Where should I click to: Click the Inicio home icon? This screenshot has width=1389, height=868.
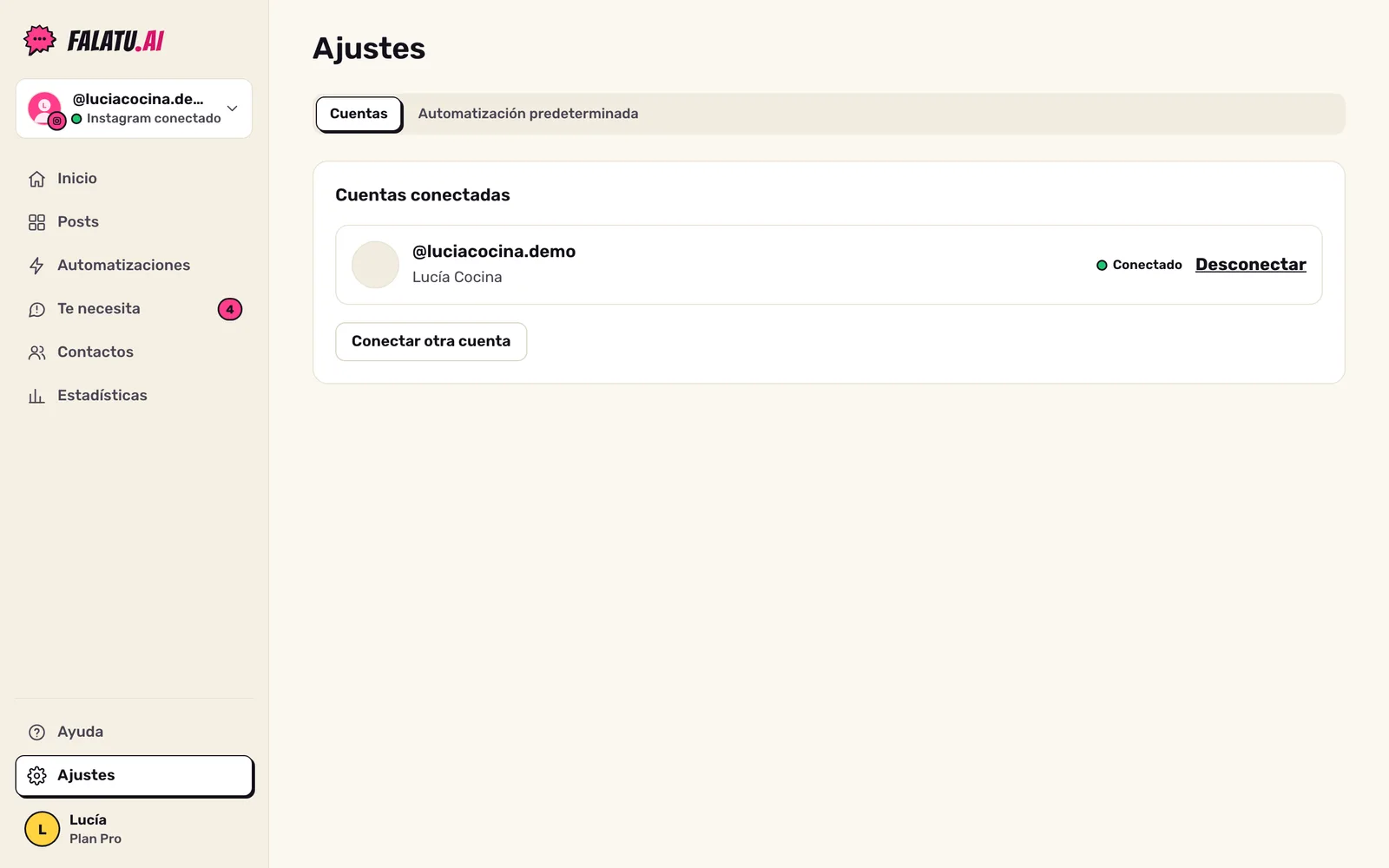pos(36,179)
